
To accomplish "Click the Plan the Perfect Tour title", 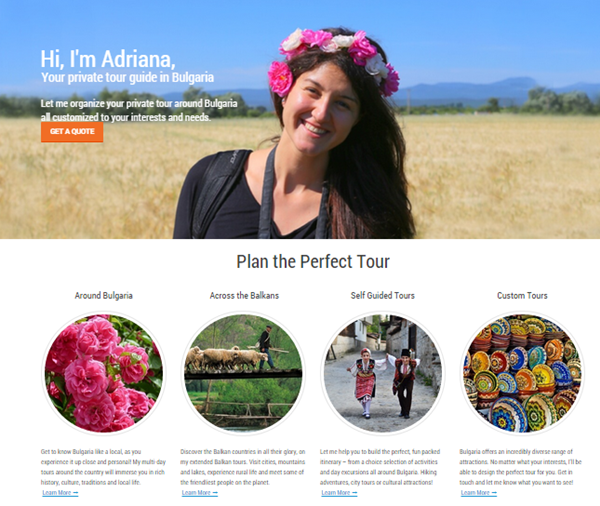I will (313, 262).
